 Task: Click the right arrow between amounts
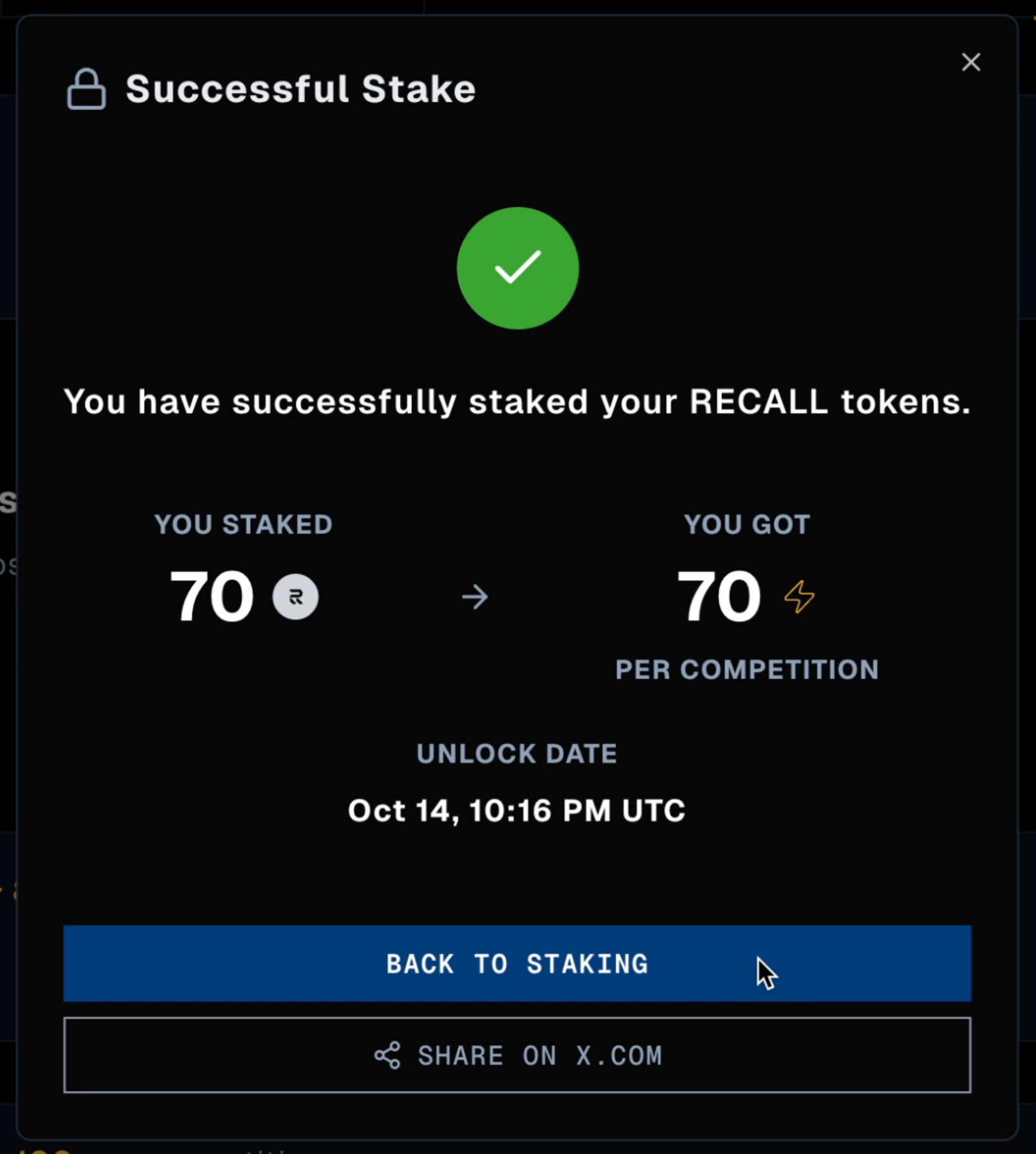pyautogui.click(x=475, y=597)
